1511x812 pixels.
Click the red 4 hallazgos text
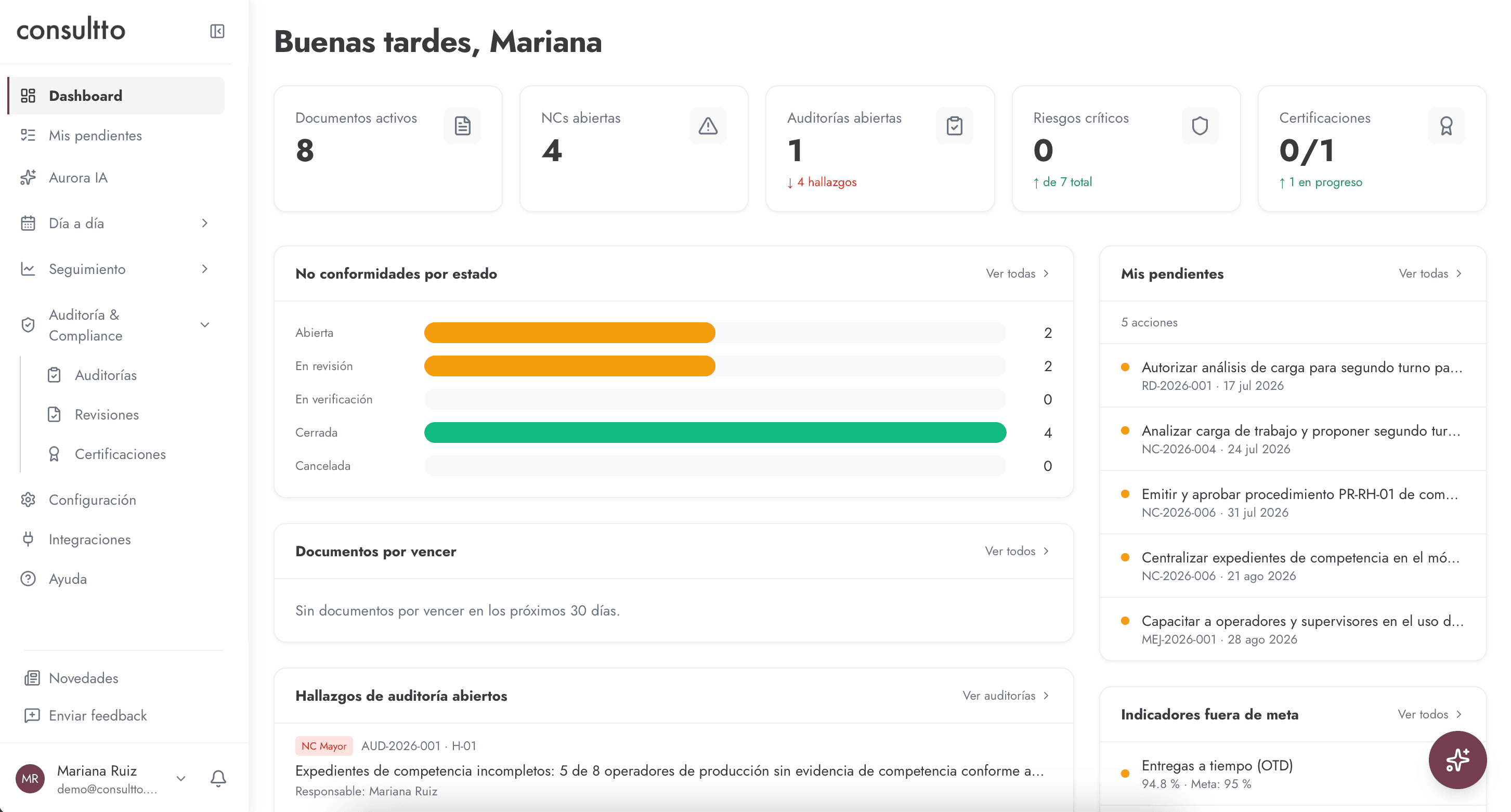(x=821, y=182)
